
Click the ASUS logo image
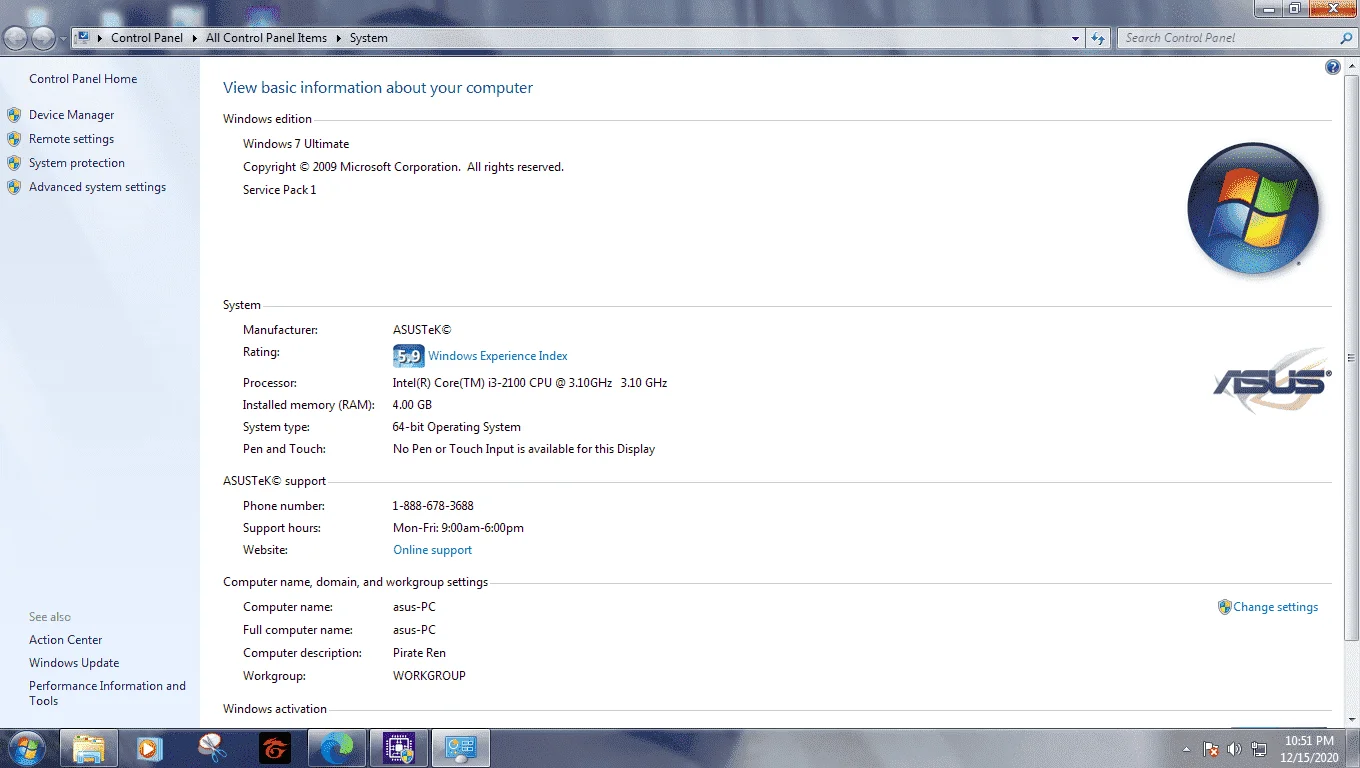tap(1272, 381)
